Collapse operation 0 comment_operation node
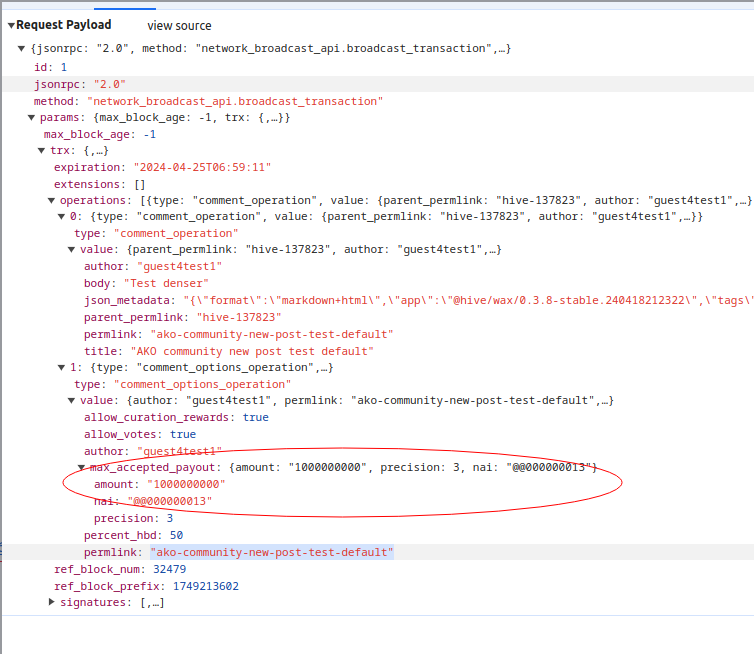754x654 pixels. coord(61,217)
